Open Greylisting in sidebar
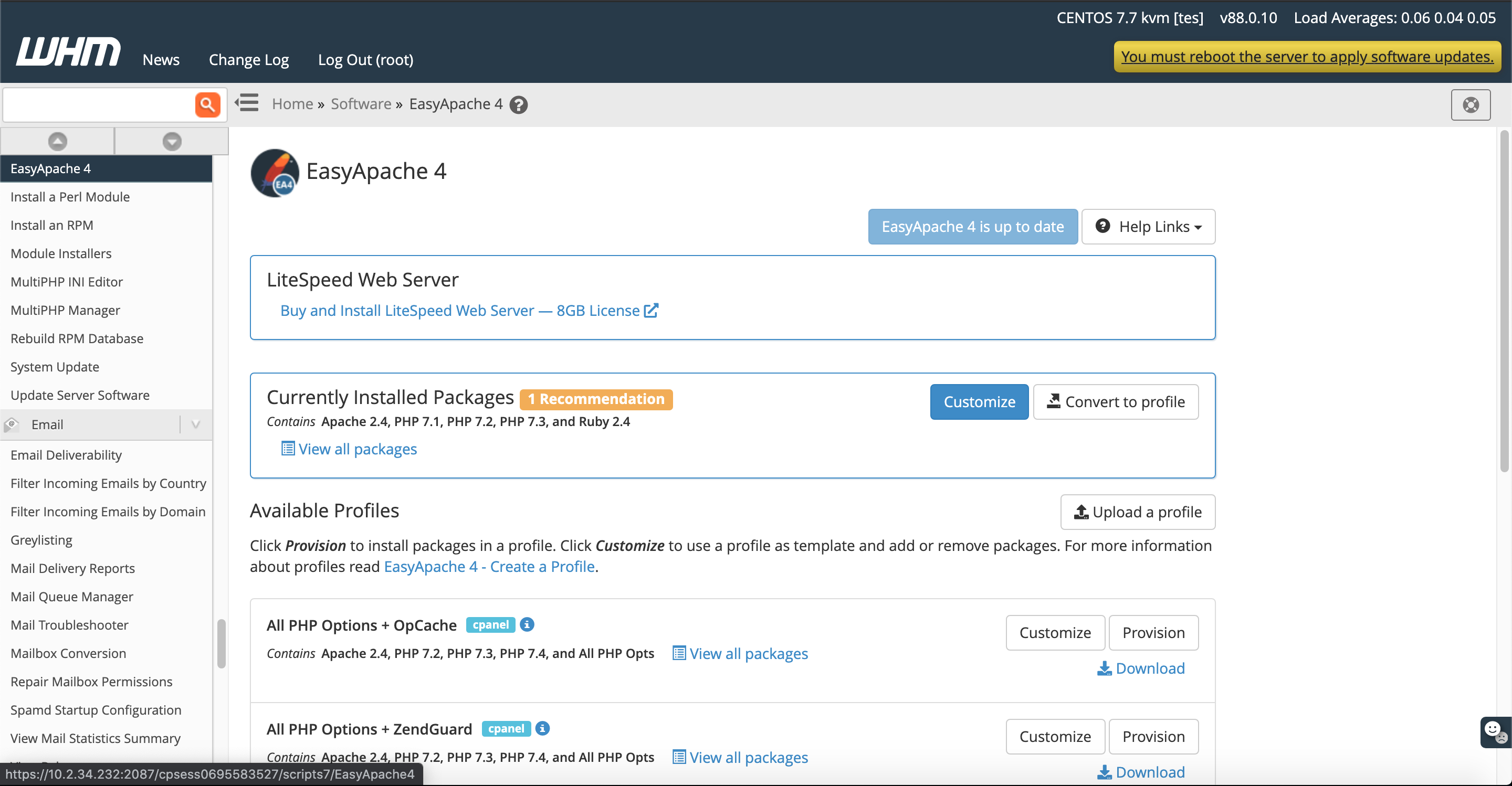The image size is (1512, 786). pyautogui.click(x=41, y=539)
